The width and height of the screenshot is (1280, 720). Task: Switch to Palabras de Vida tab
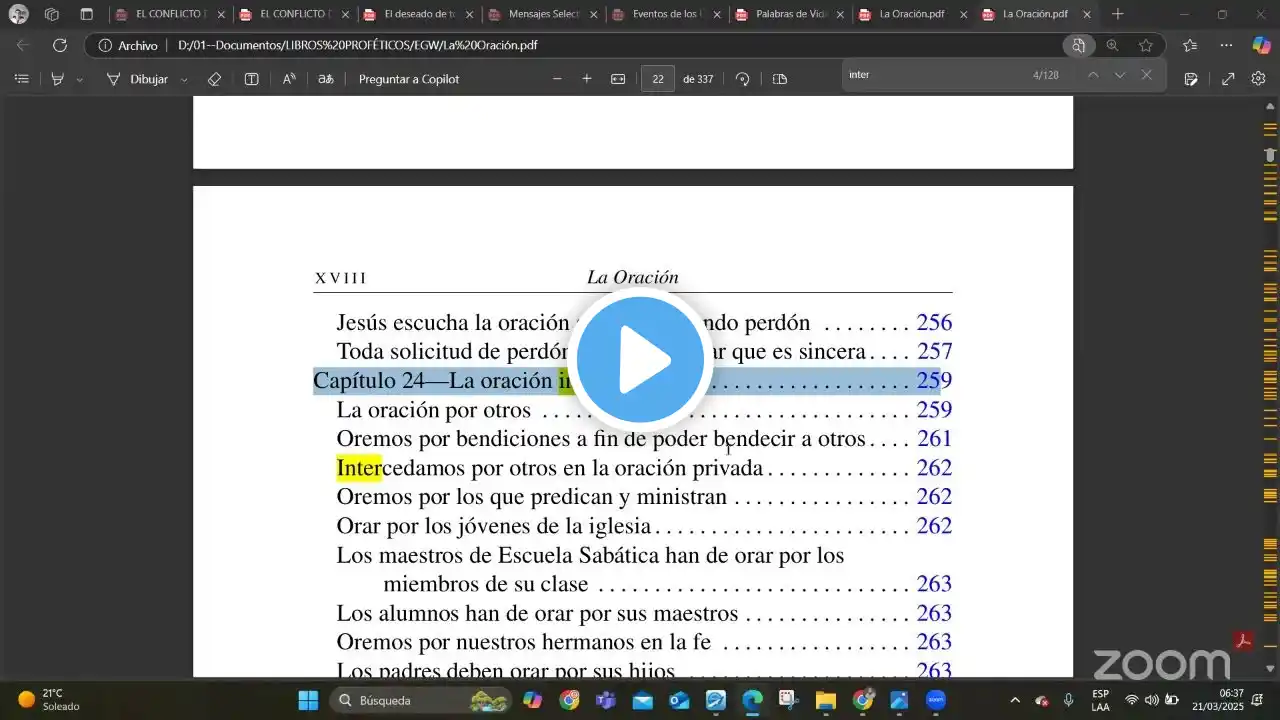click(790, 14)
